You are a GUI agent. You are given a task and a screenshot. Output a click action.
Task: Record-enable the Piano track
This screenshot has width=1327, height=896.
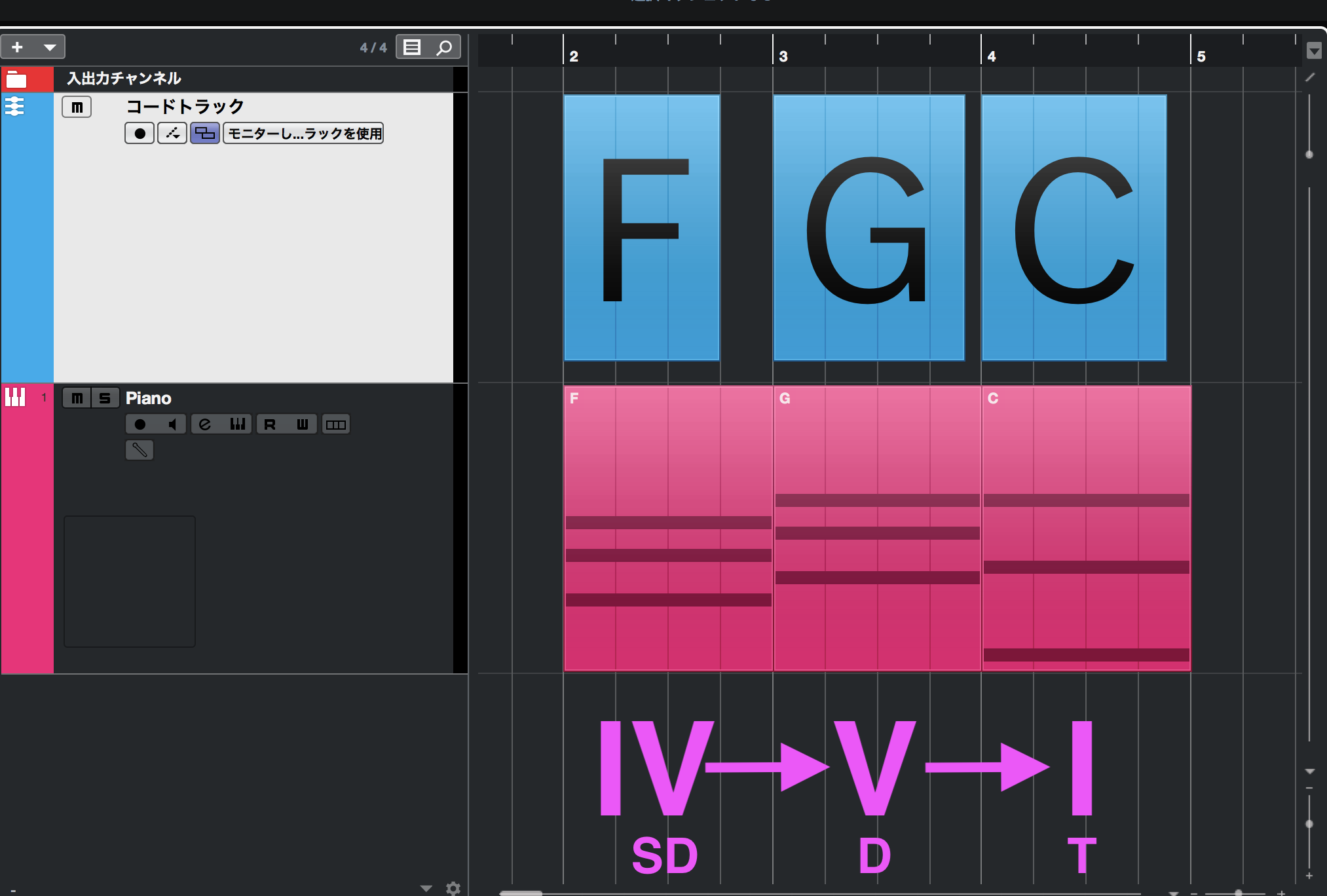point(140,424)
